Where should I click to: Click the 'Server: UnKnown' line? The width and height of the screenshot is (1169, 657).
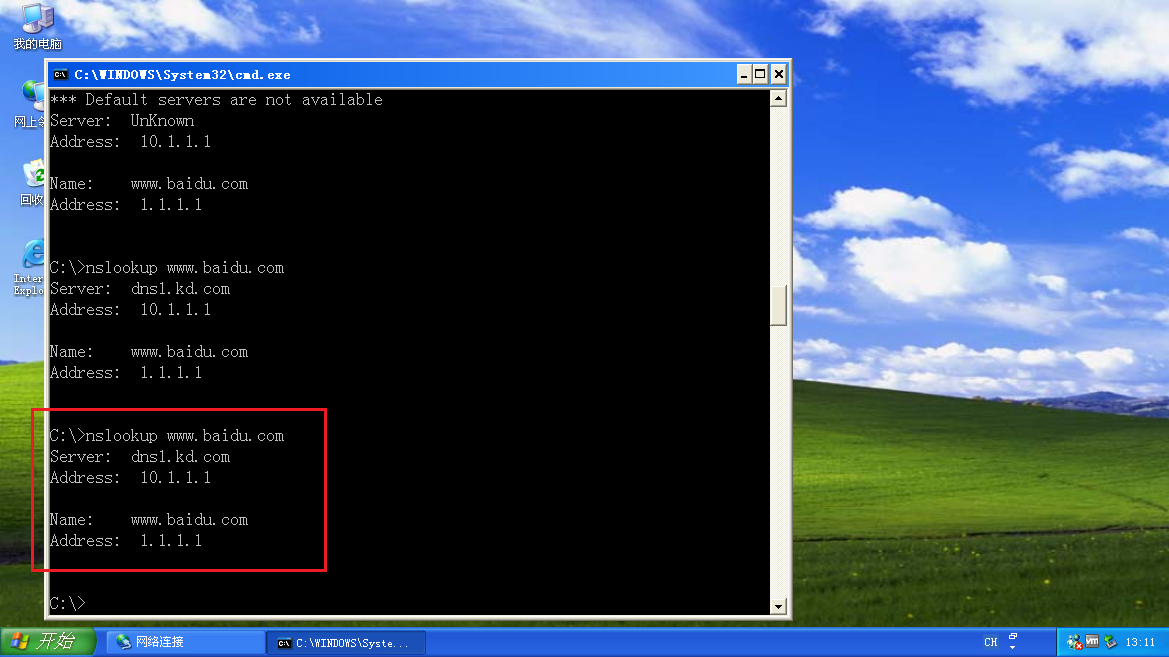pyautogui.click(x=122, y=121)
